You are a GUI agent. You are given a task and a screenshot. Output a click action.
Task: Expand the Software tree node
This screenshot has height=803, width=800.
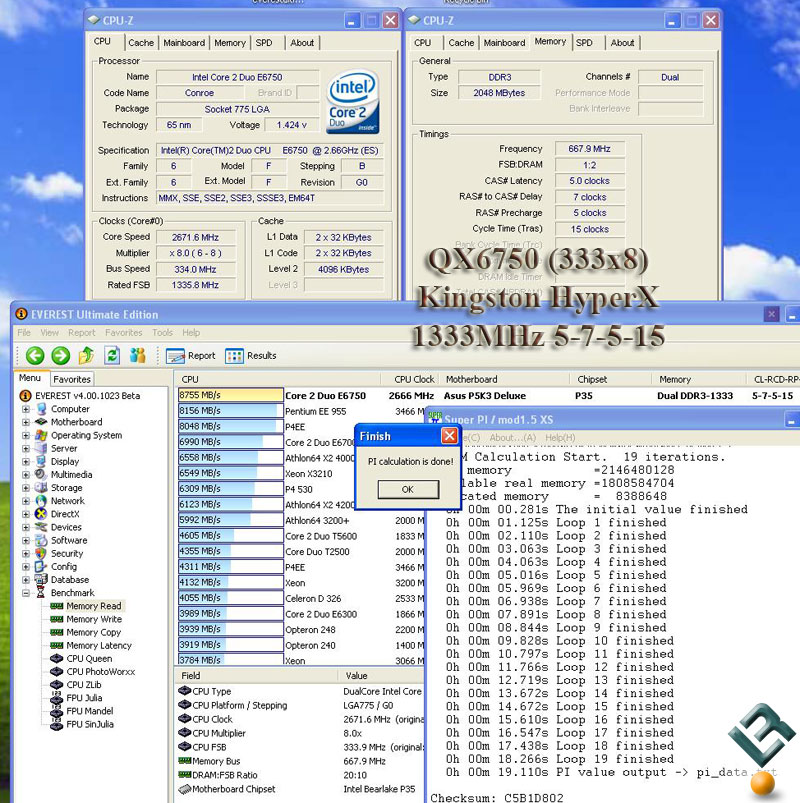pos(26,540)
